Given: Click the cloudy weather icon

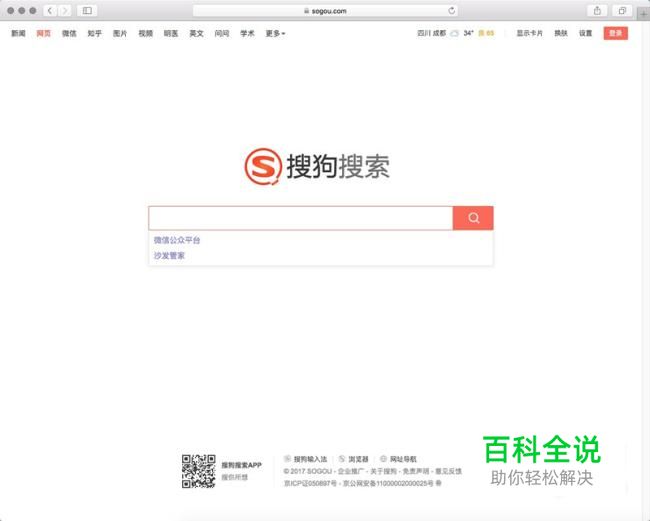Looking at the screenshot, I should [455, 33].
